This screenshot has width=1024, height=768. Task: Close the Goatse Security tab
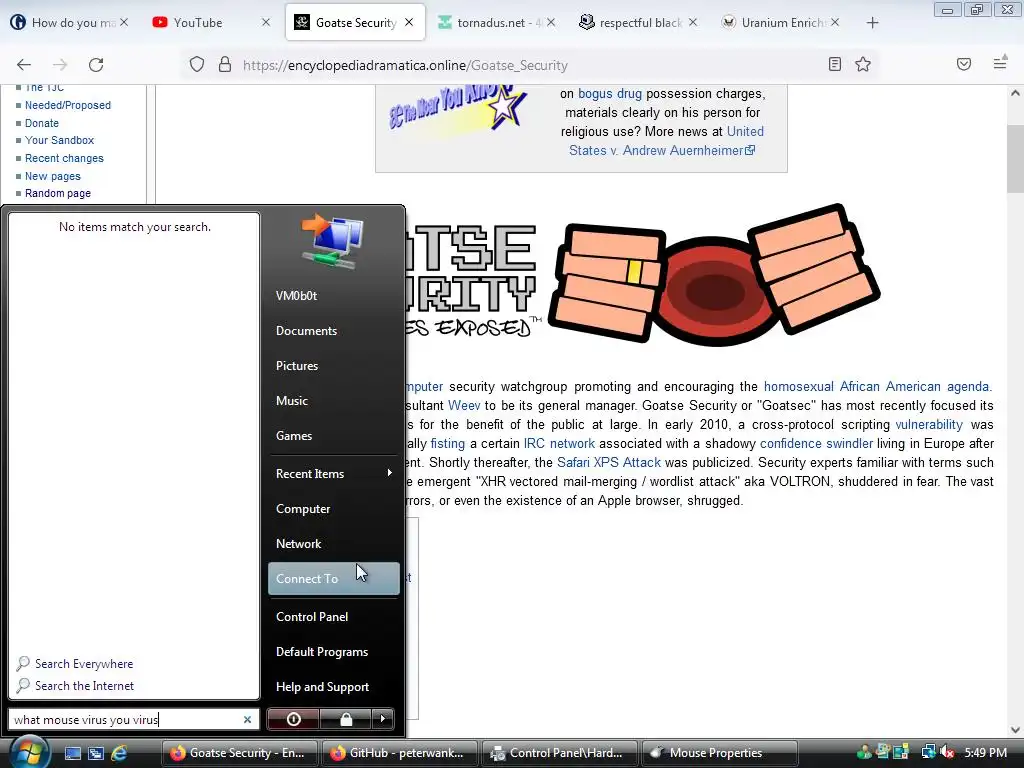pos(409,22)
